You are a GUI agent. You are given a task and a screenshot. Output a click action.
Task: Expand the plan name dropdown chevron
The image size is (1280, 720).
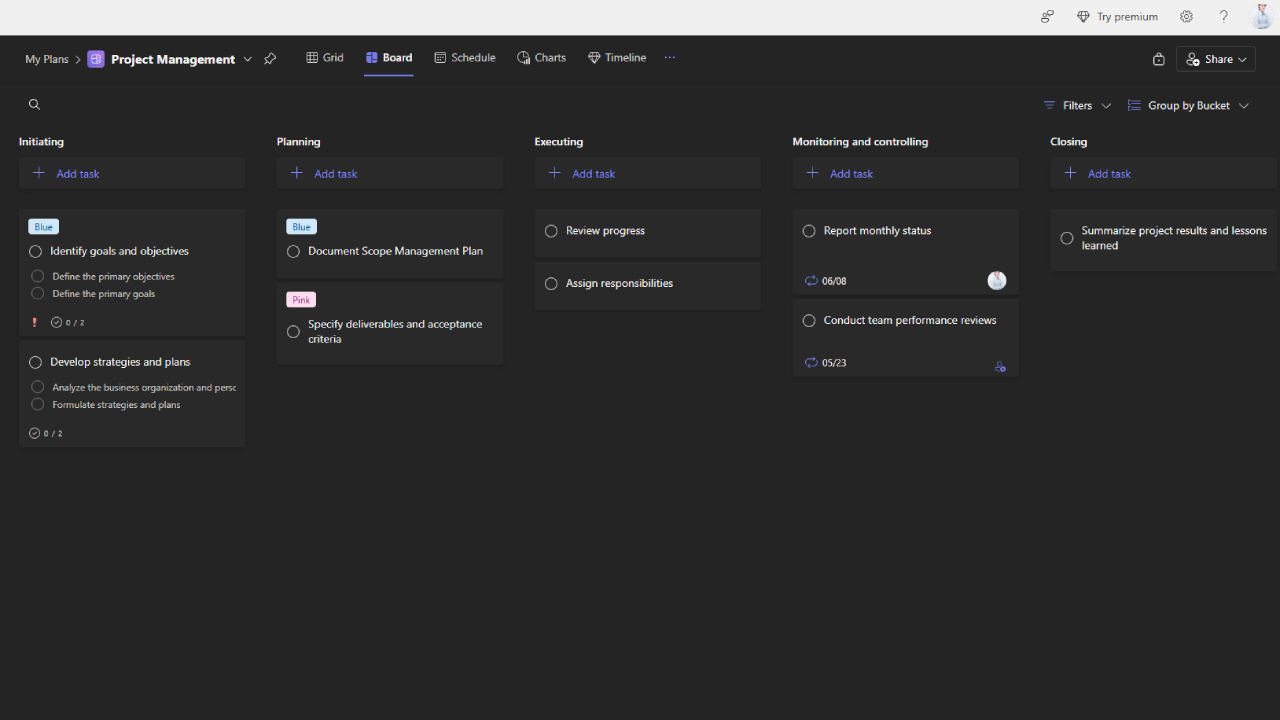pyautogui.click(x=248, y=59)
